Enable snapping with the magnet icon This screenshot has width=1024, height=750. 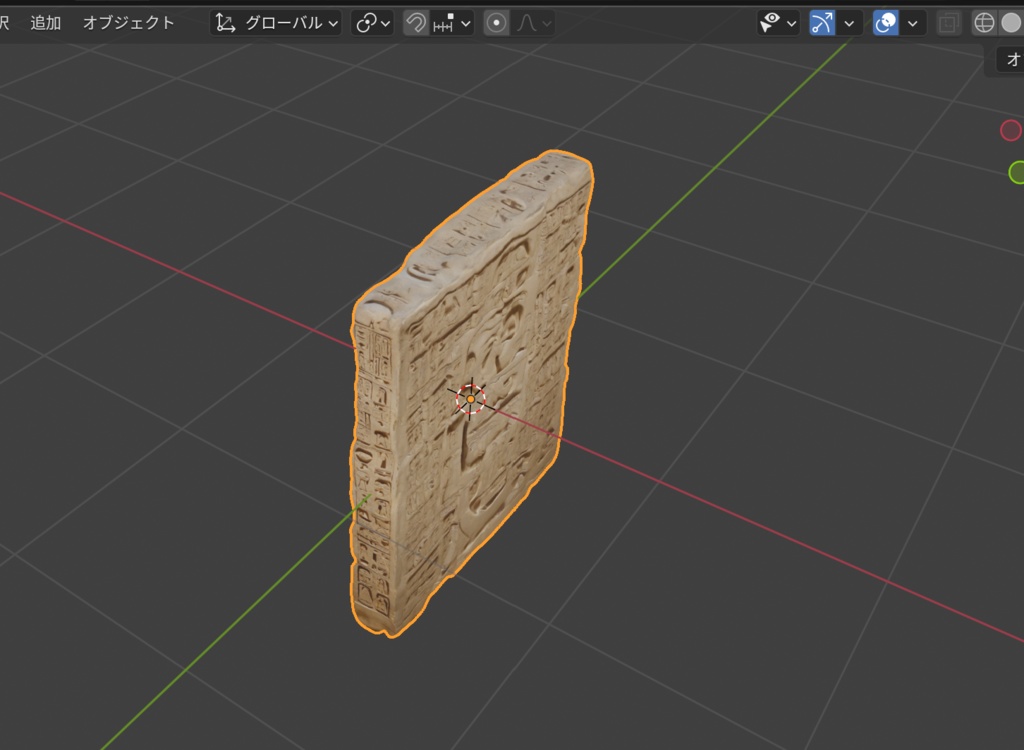(x=417, y=23)
